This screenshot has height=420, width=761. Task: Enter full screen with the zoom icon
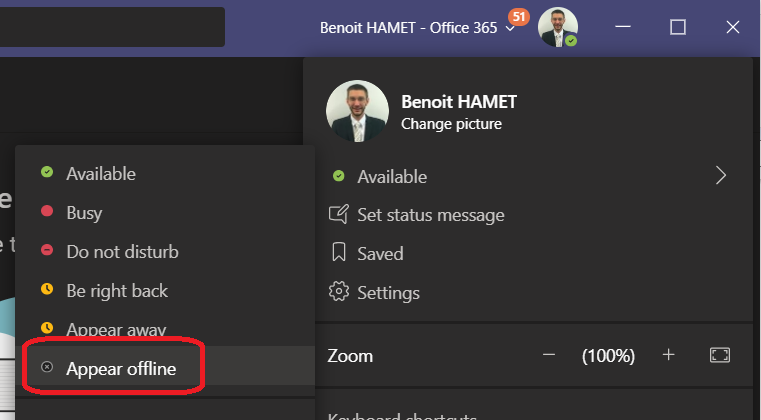720,355
